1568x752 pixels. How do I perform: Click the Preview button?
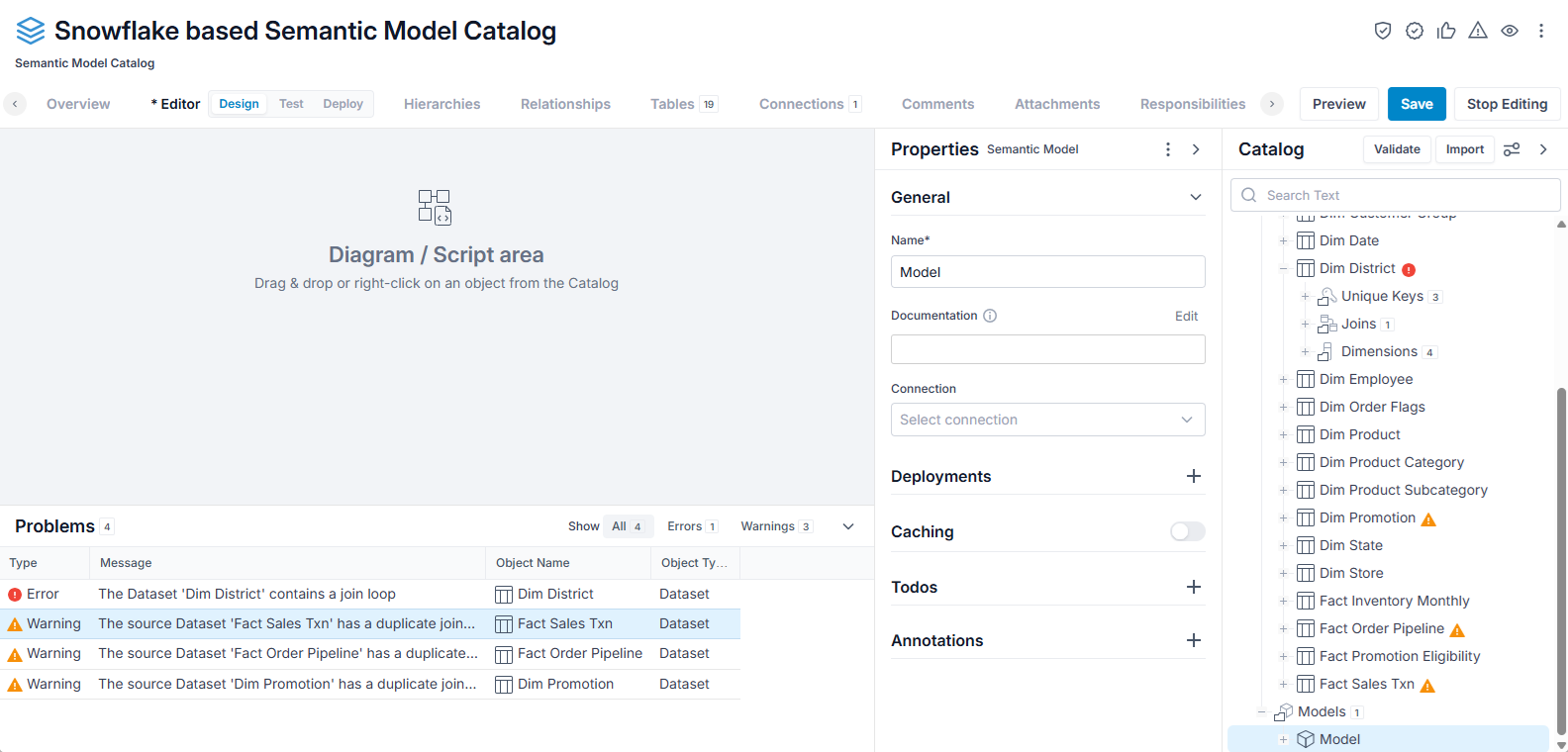coord(1339,104)
